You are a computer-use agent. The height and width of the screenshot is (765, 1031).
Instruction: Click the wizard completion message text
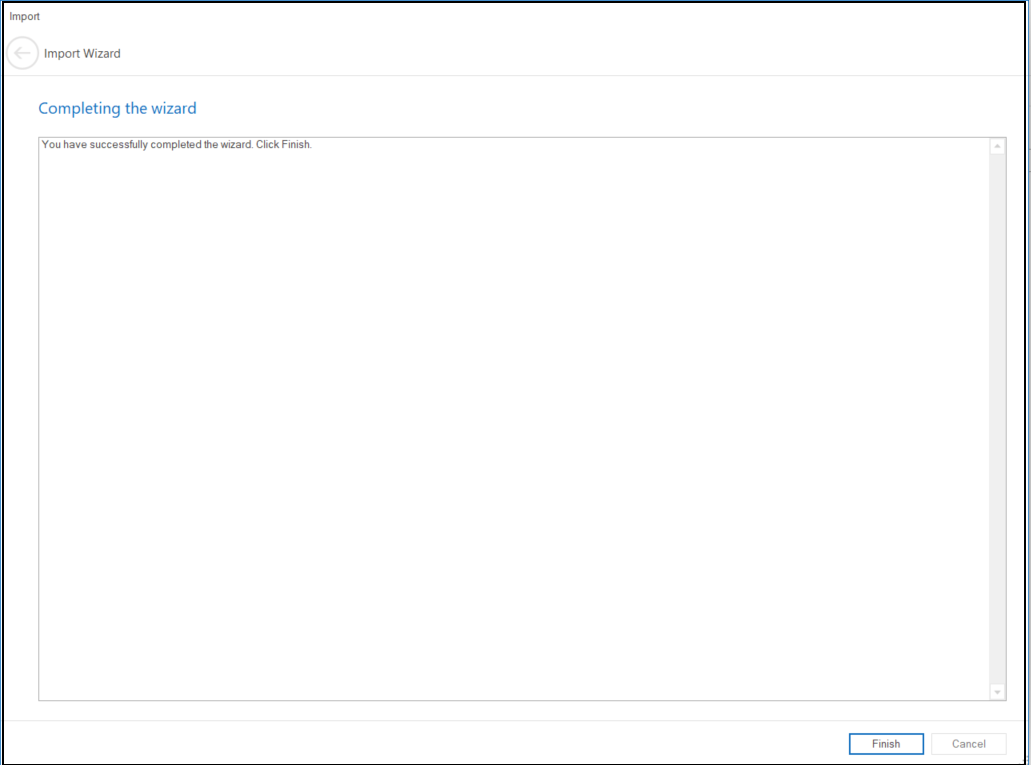(177, 145)
